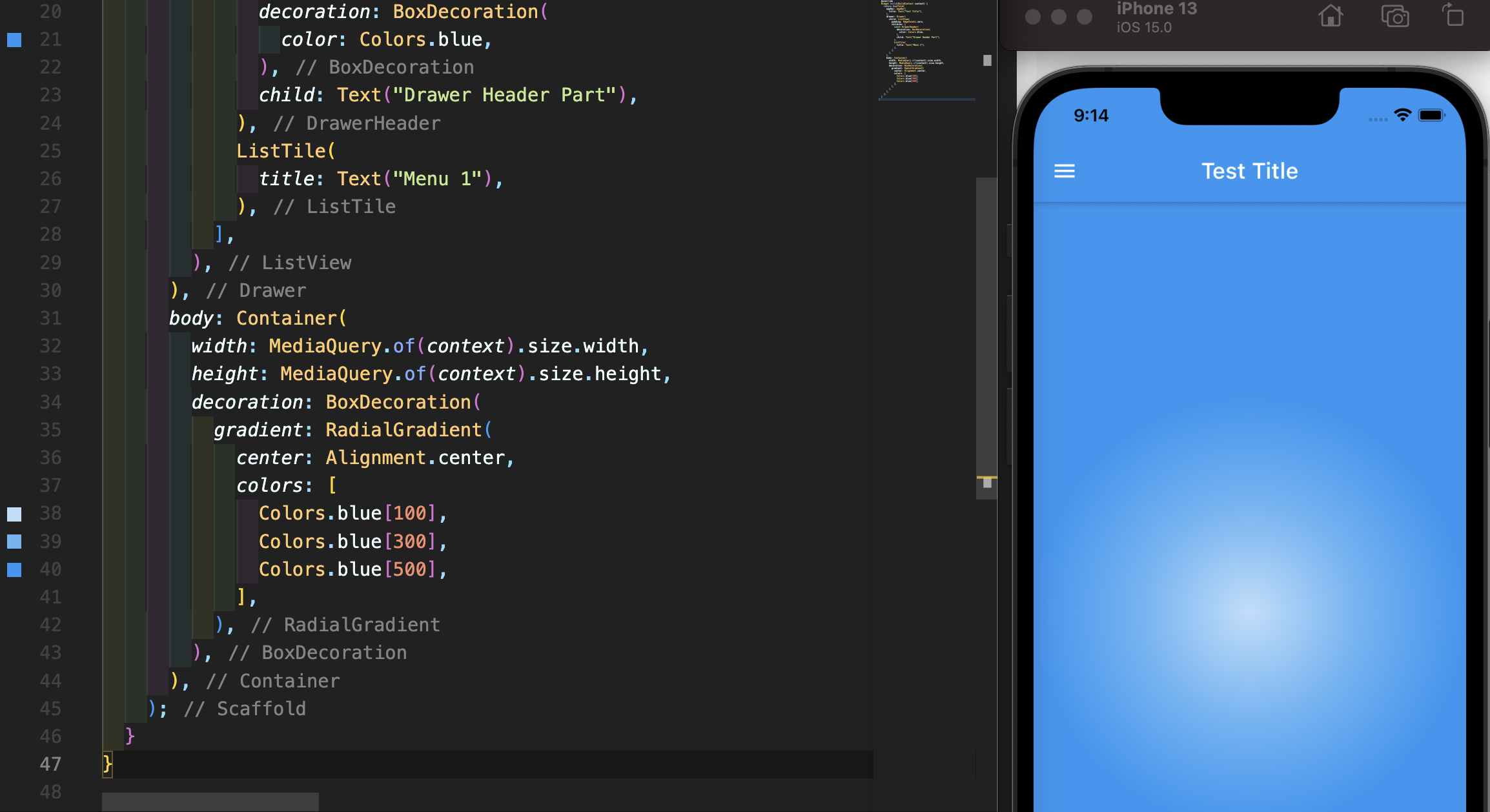Click the blue[100] color swatch in gutter

point(14,514)
